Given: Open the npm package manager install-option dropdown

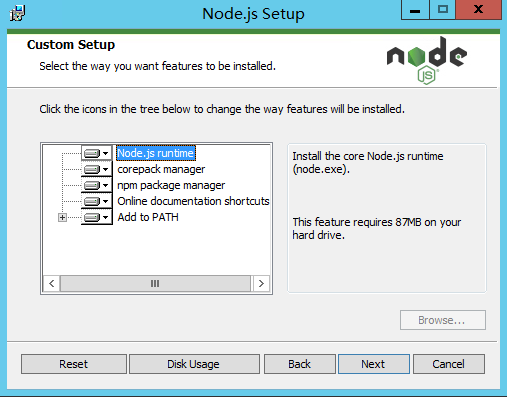Looking at the screenshot, I should coord(97,185).
